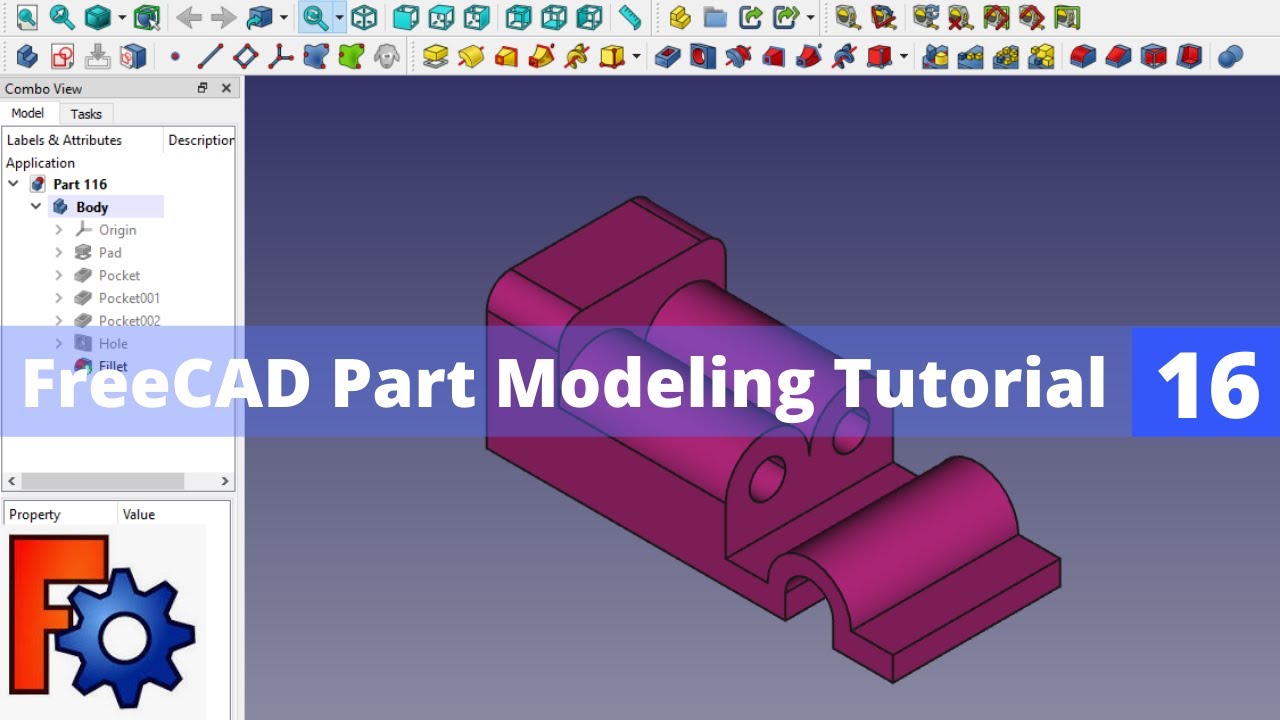The image size is (1280, 720).
Task: Switch to the Tasks tab
Action: tap(86, 114)
